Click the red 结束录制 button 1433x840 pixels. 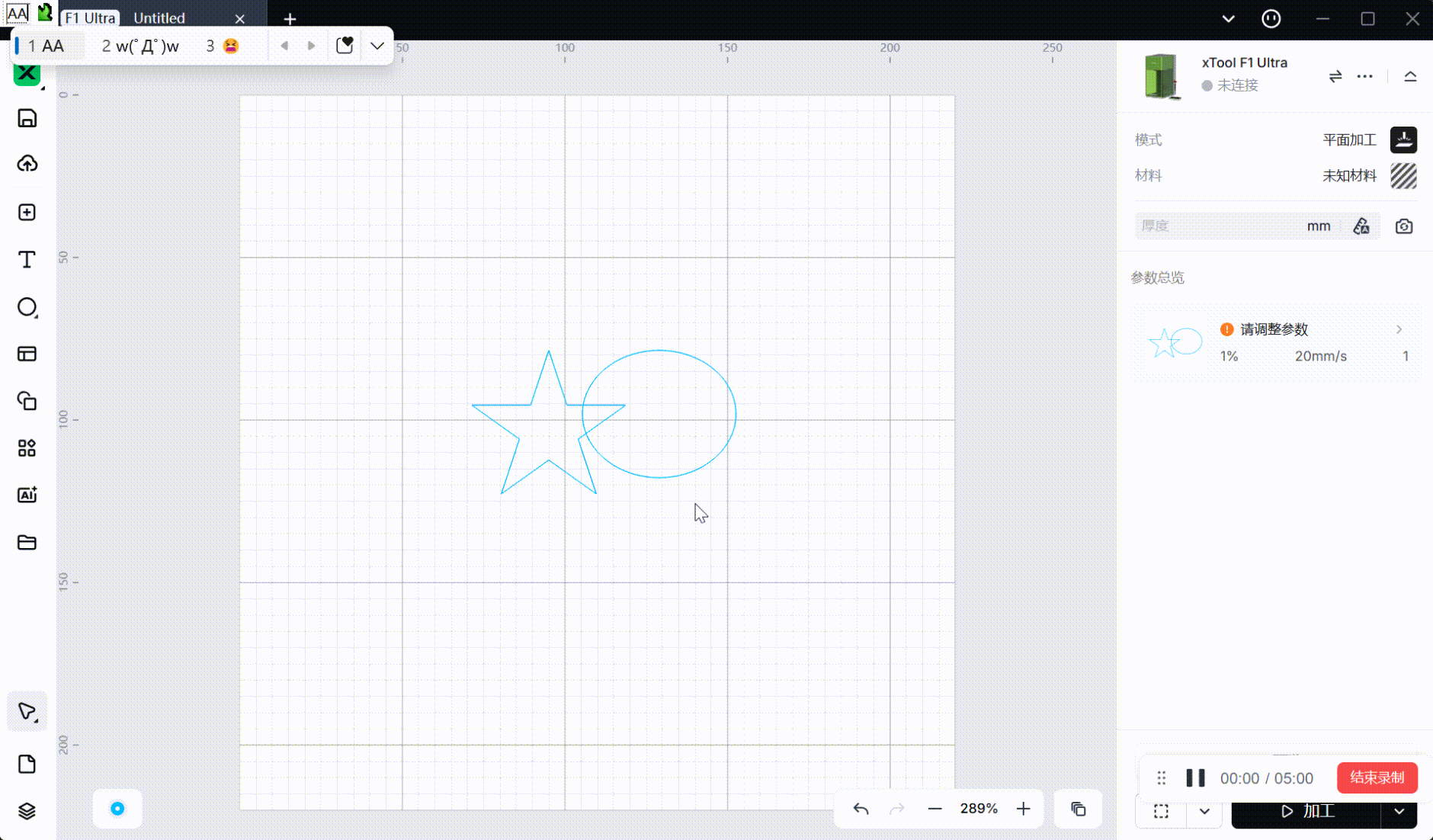[x=1377, y=777]
